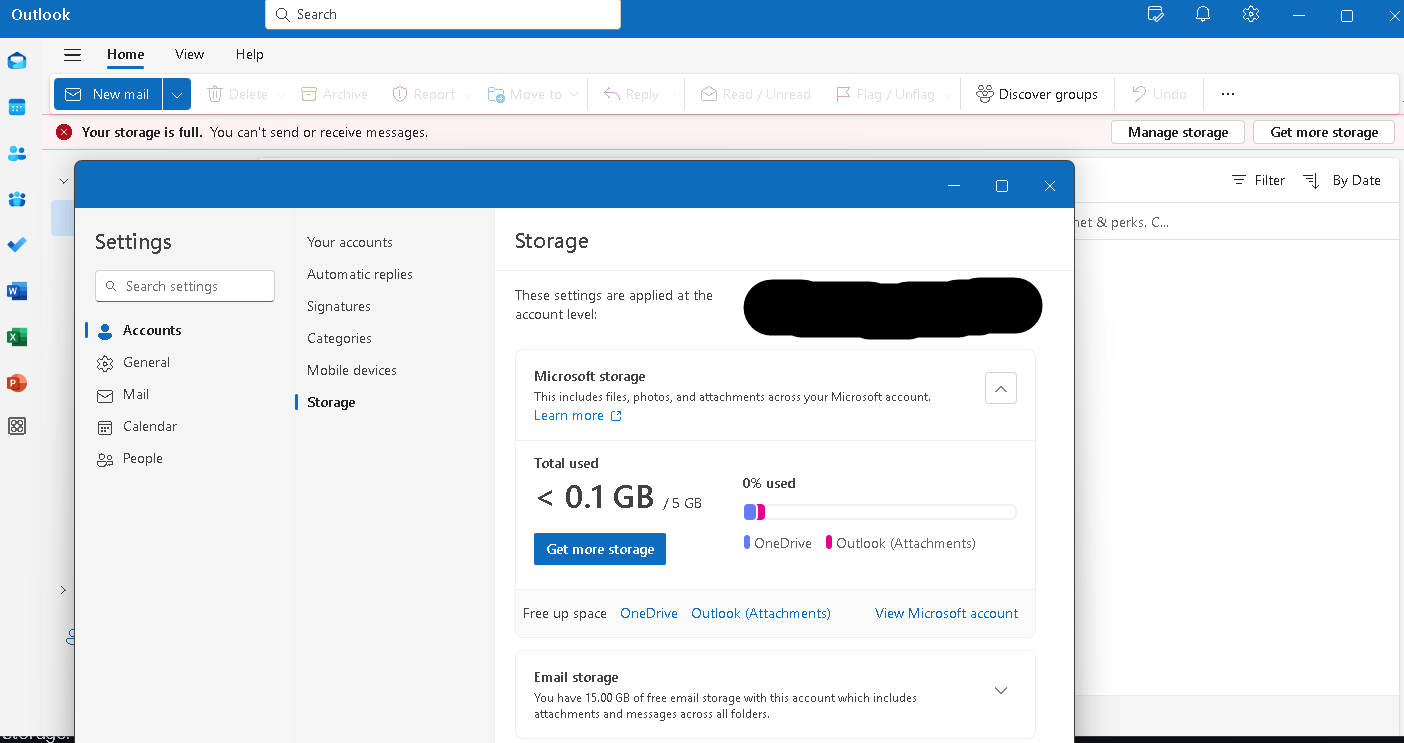Launch PowerPoint from the app sidebar
The width and height of the screenshot is (1404, 743).
tap(17, 383)
